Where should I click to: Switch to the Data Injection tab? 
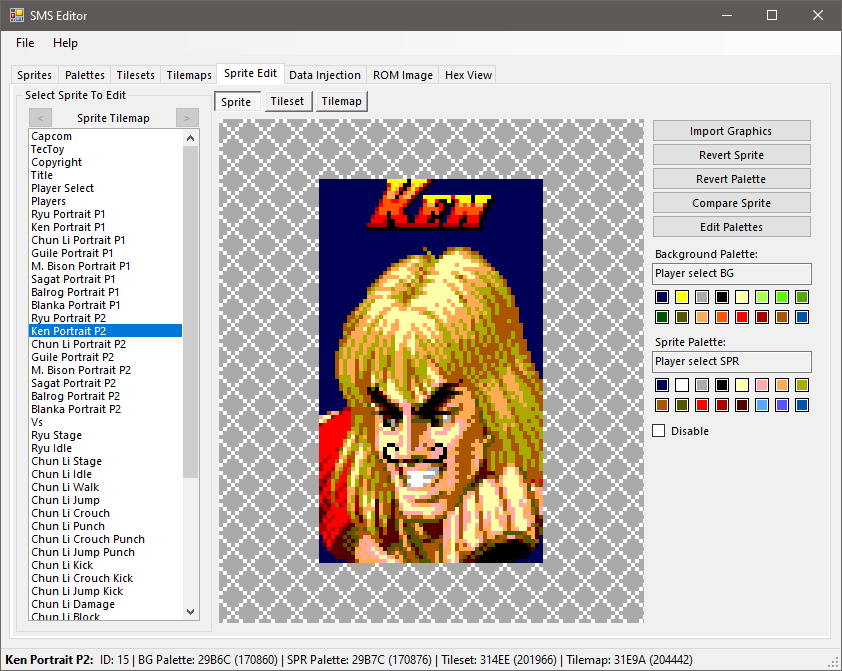pyautogui.click(x=325, y=75)
